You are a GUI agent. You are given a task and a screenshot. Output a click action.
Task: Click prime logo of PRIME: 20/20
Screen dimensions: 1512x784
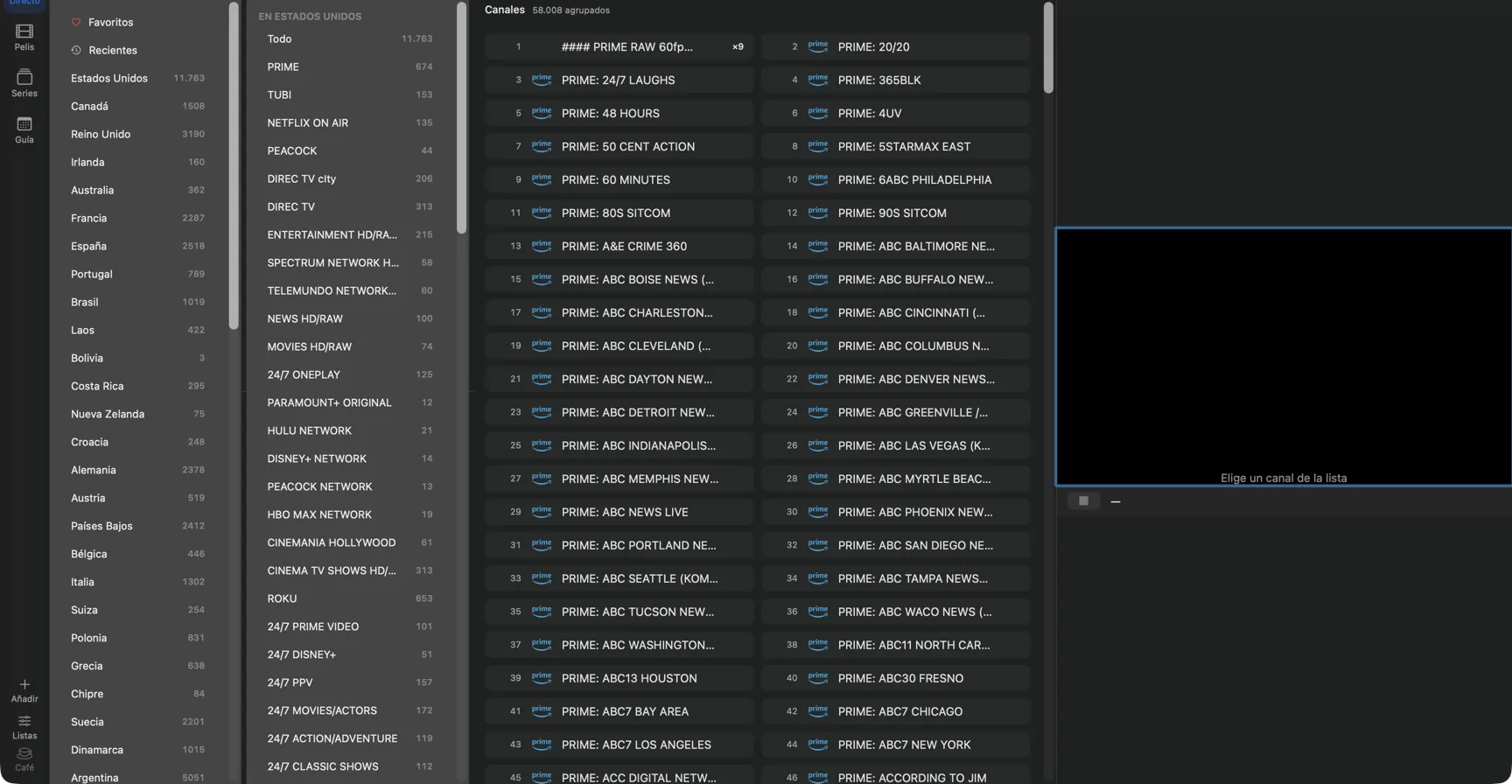818,46
